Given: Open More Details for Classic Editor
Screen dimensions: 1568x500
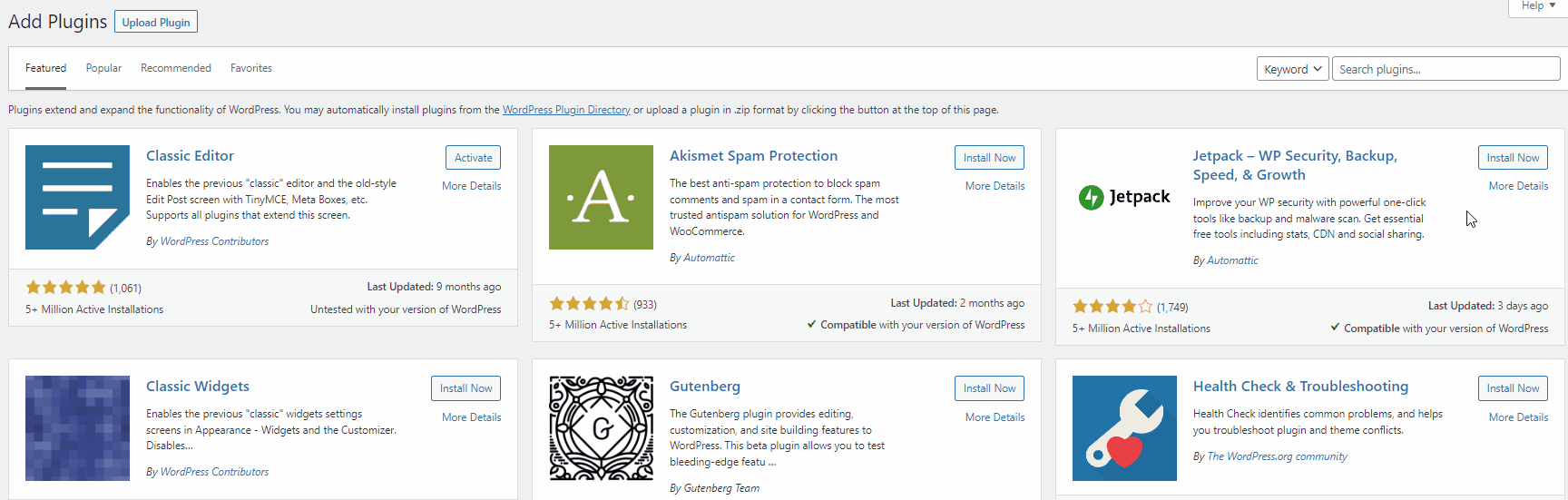Looking at the screenshot, I should (x=472, y=186).
